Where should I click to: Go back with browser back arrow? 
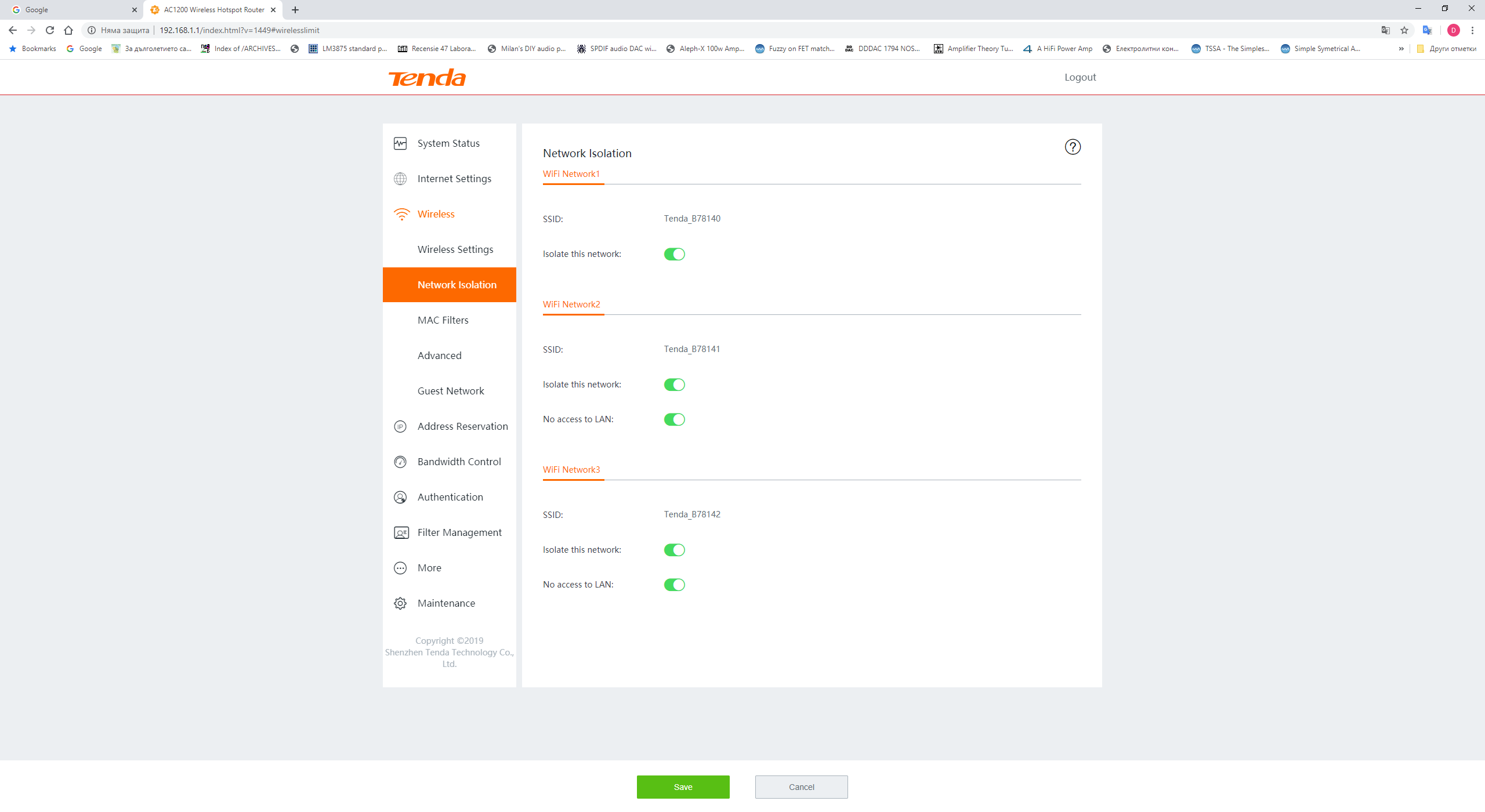point(13,30)
